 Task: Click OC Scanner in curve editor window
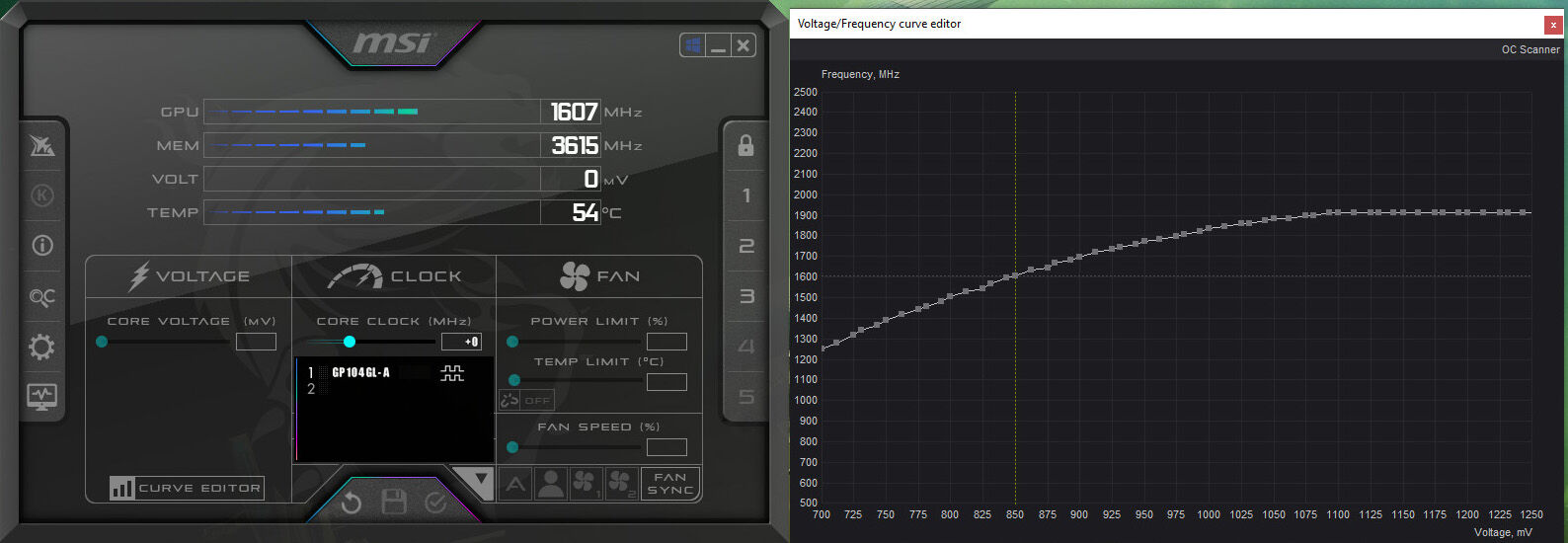pyautogui.click(x=1530, y=49)
